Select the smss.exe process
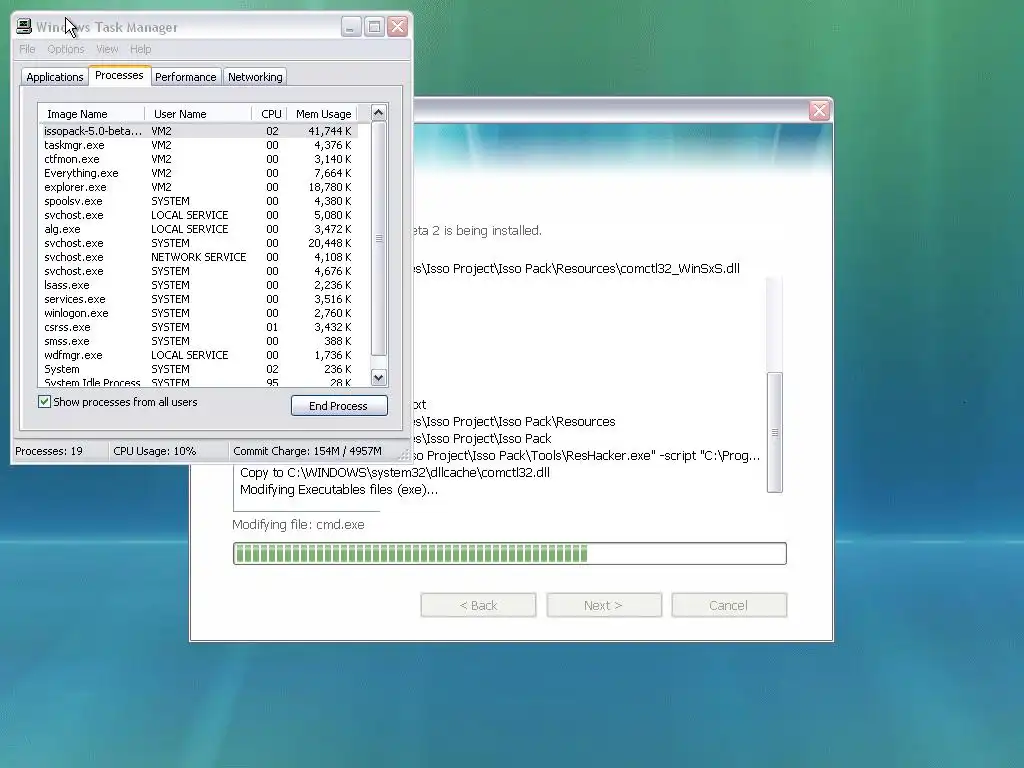Viewport: 1024px width, 768px height. [199, 341]
